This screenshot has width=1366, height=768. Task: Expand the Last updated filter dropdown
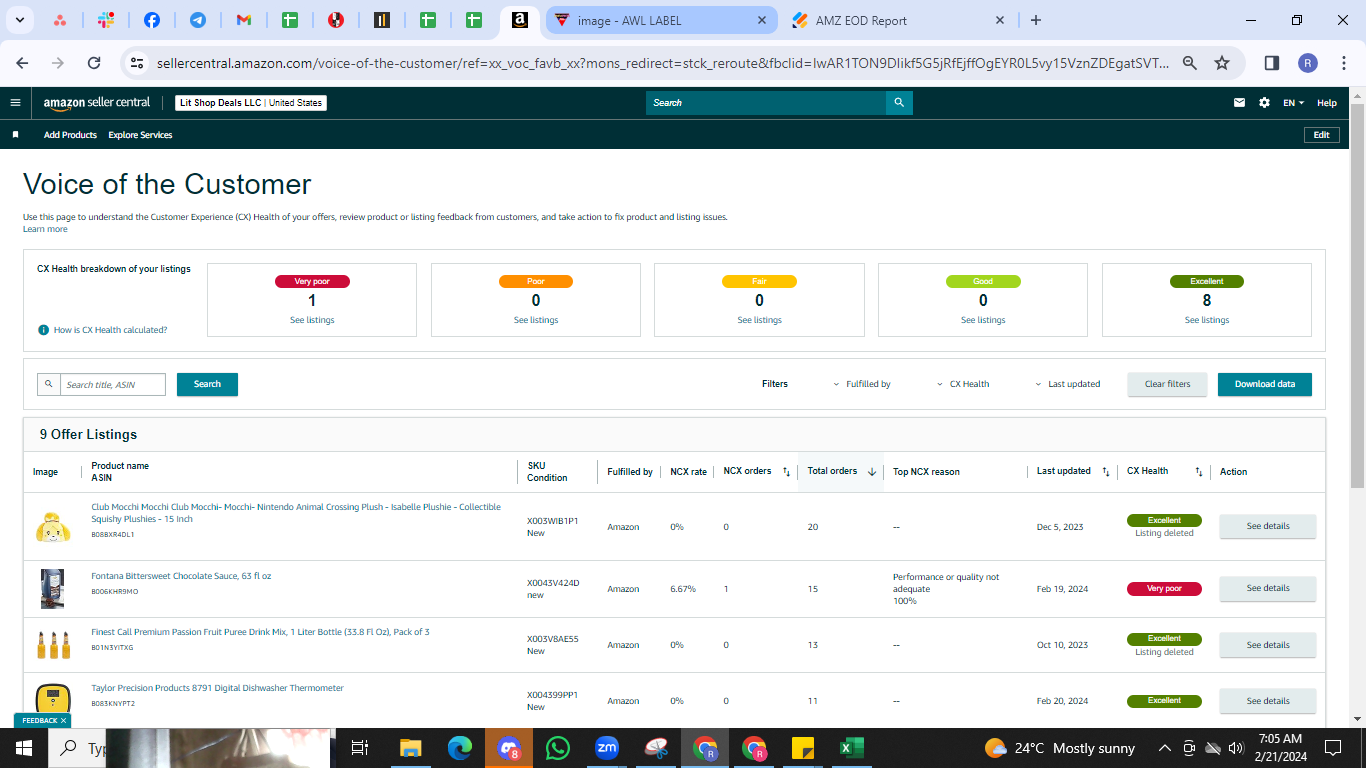click(1067, 384)
